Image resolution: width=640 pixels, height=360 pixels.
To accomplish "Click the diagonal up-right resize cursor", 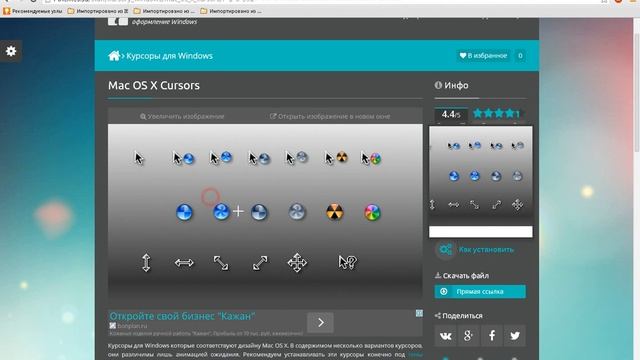I will pyautogui.click(x=260, y=263).
